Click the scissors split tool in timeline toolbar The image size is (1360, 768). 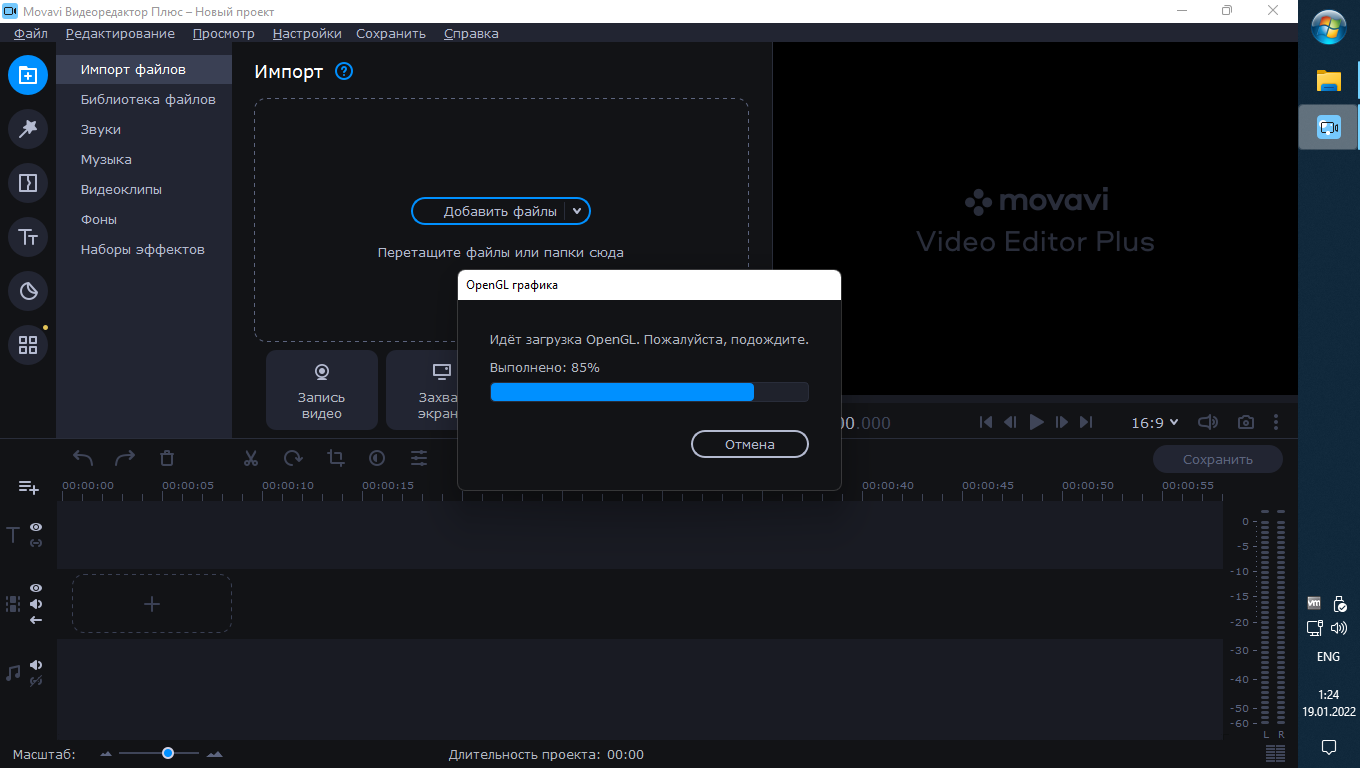pyautogui.click(x=251, y=458)
